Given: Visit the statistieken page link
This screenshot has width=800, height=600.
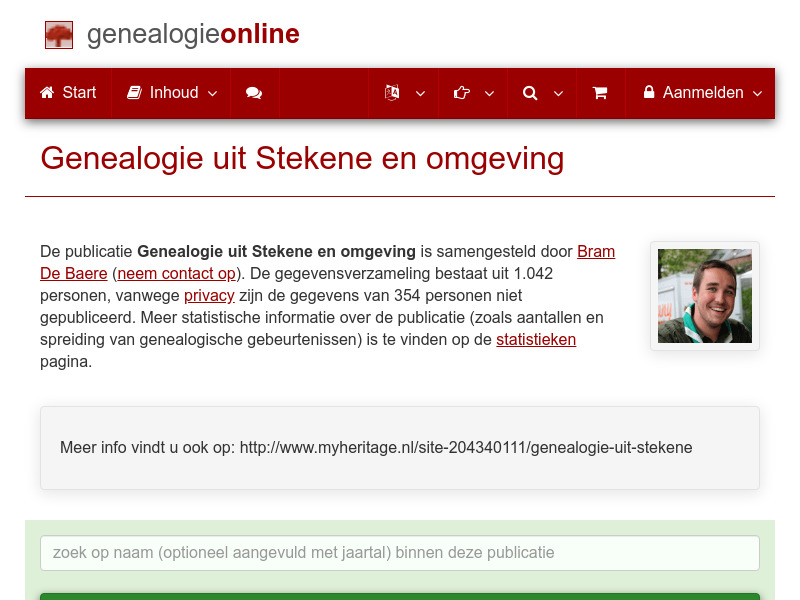Looking at the screenshot, I should tap(536, 340).
